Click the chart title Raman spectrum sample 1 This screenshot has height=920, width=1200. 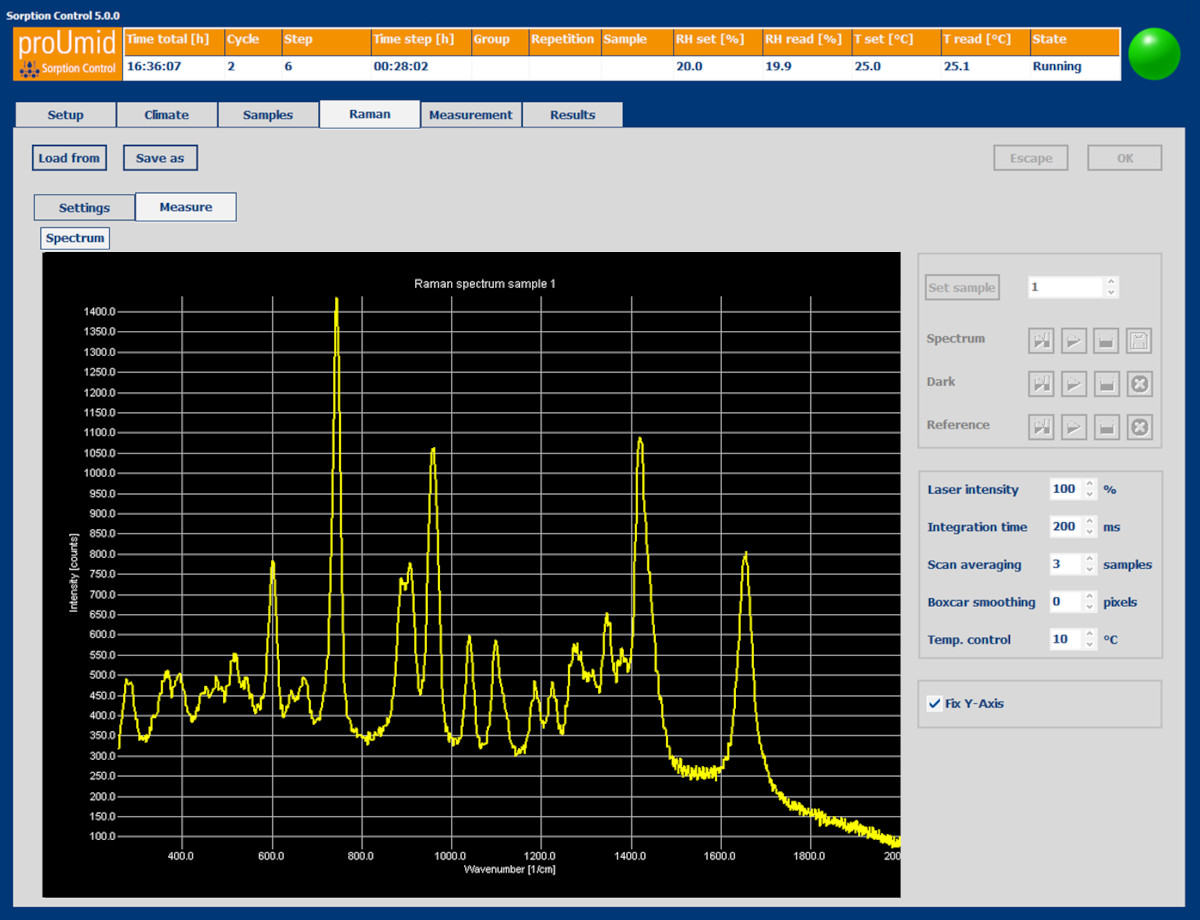pyautogui.click(x=485, y=284)
